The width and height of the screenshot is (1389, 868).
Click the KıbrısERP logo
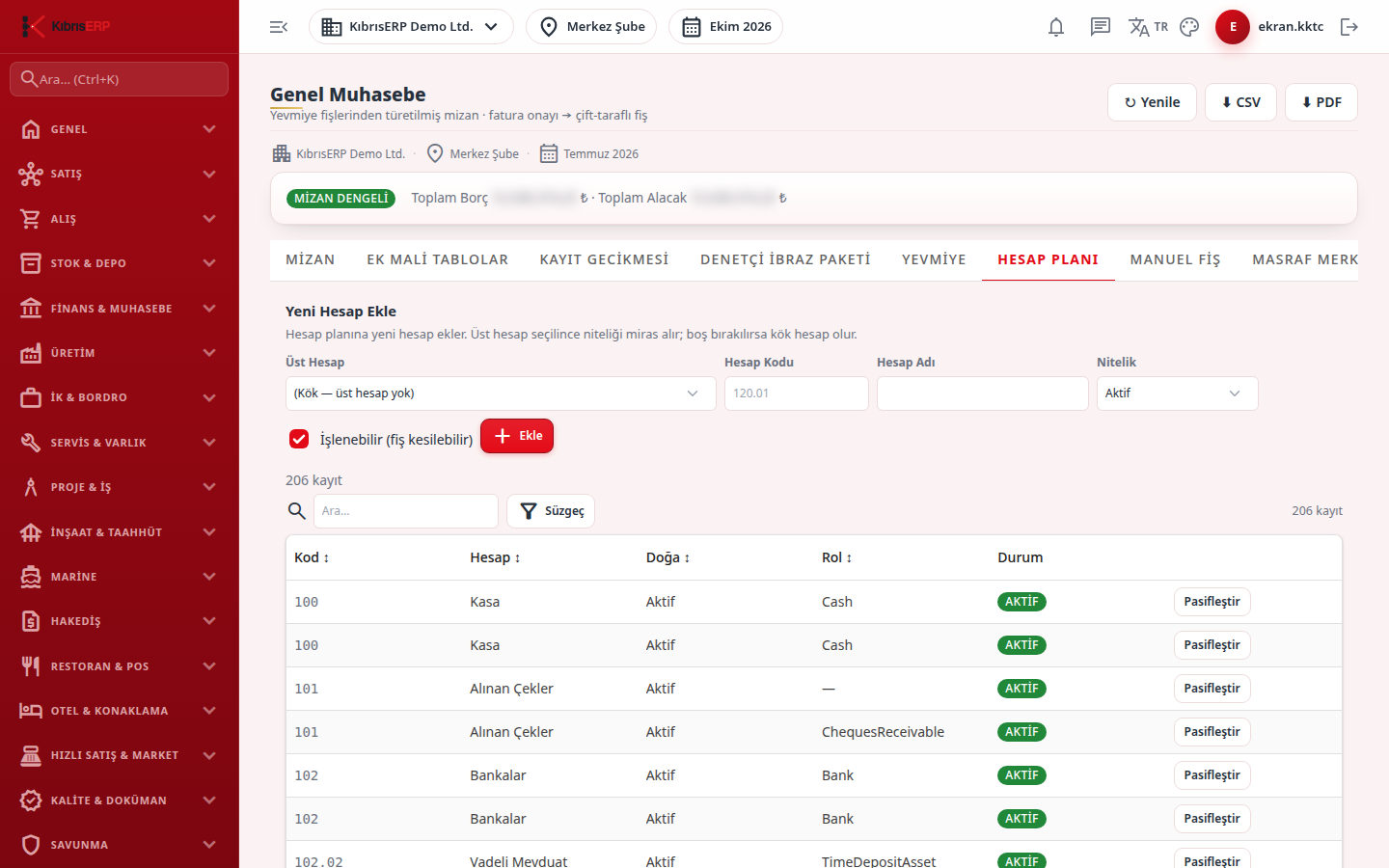(66, 26)
